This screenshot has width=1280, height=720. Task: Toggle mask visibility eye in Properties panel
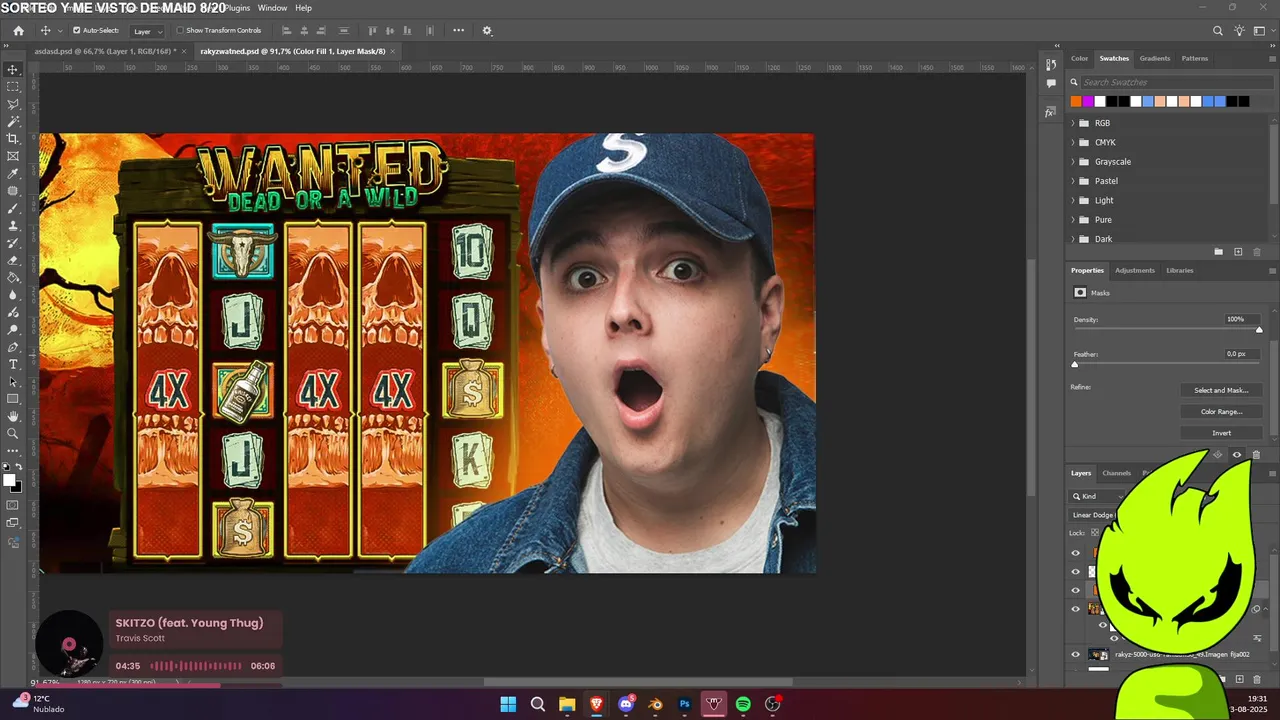1237,455
